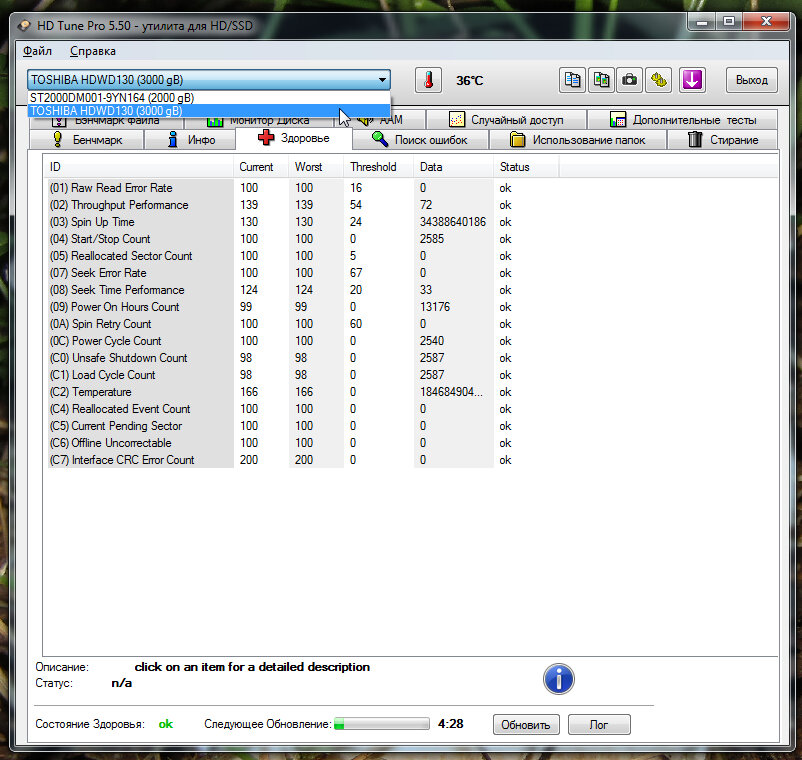Open the Использование папок tab
Viewport: 802px width, 760px height.
(x=578, y=140)
